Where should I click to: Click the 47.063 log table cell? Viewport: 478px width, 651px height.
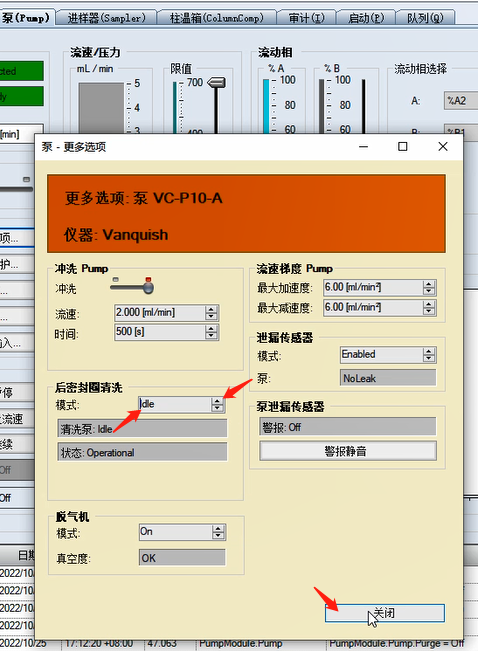[162, 643]
